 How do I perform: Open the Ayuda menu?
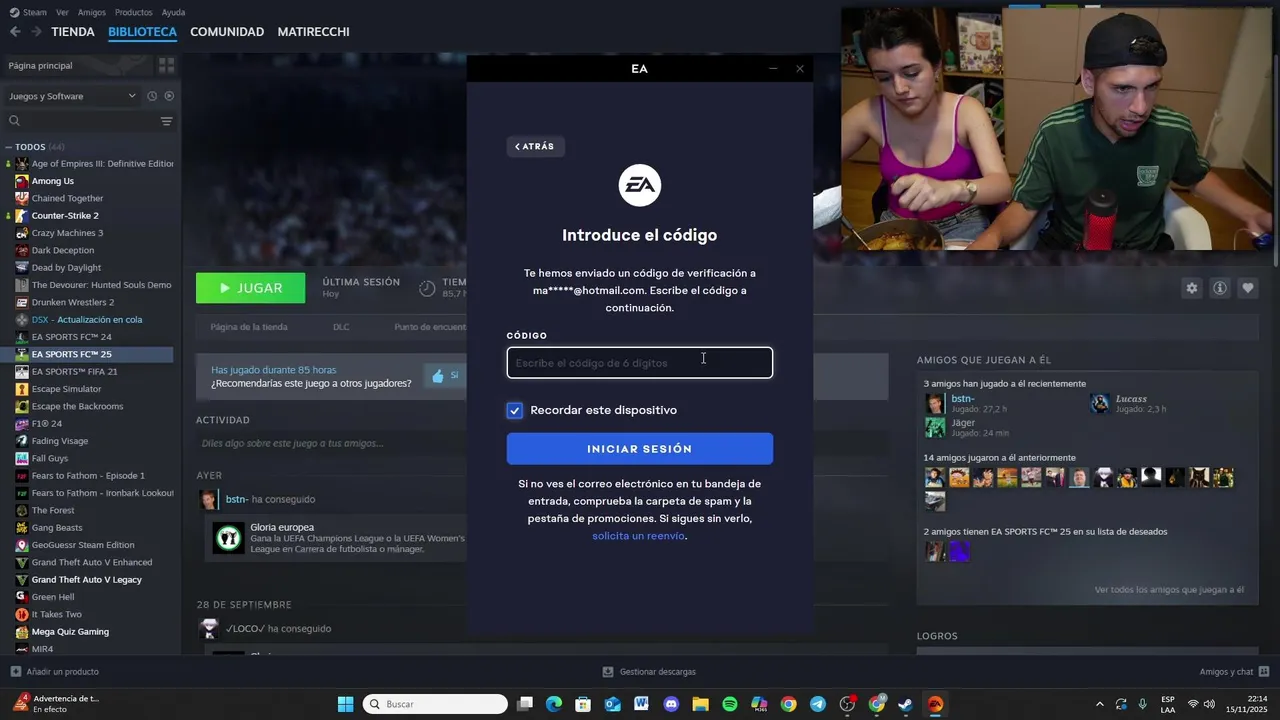click(173, 12)
